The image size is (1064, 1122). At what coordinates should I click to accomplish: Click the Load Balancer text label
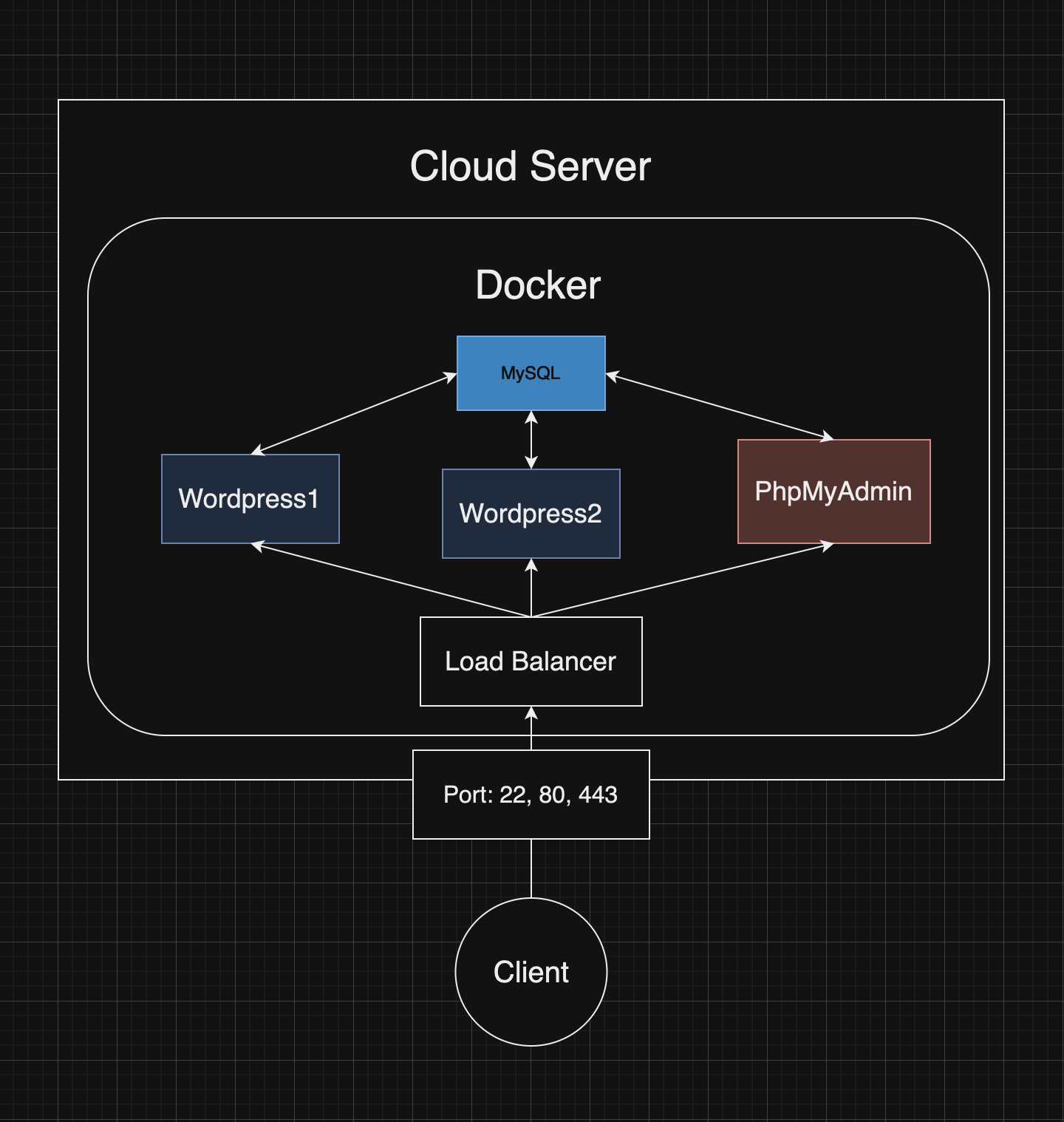(x=531, y=661)
